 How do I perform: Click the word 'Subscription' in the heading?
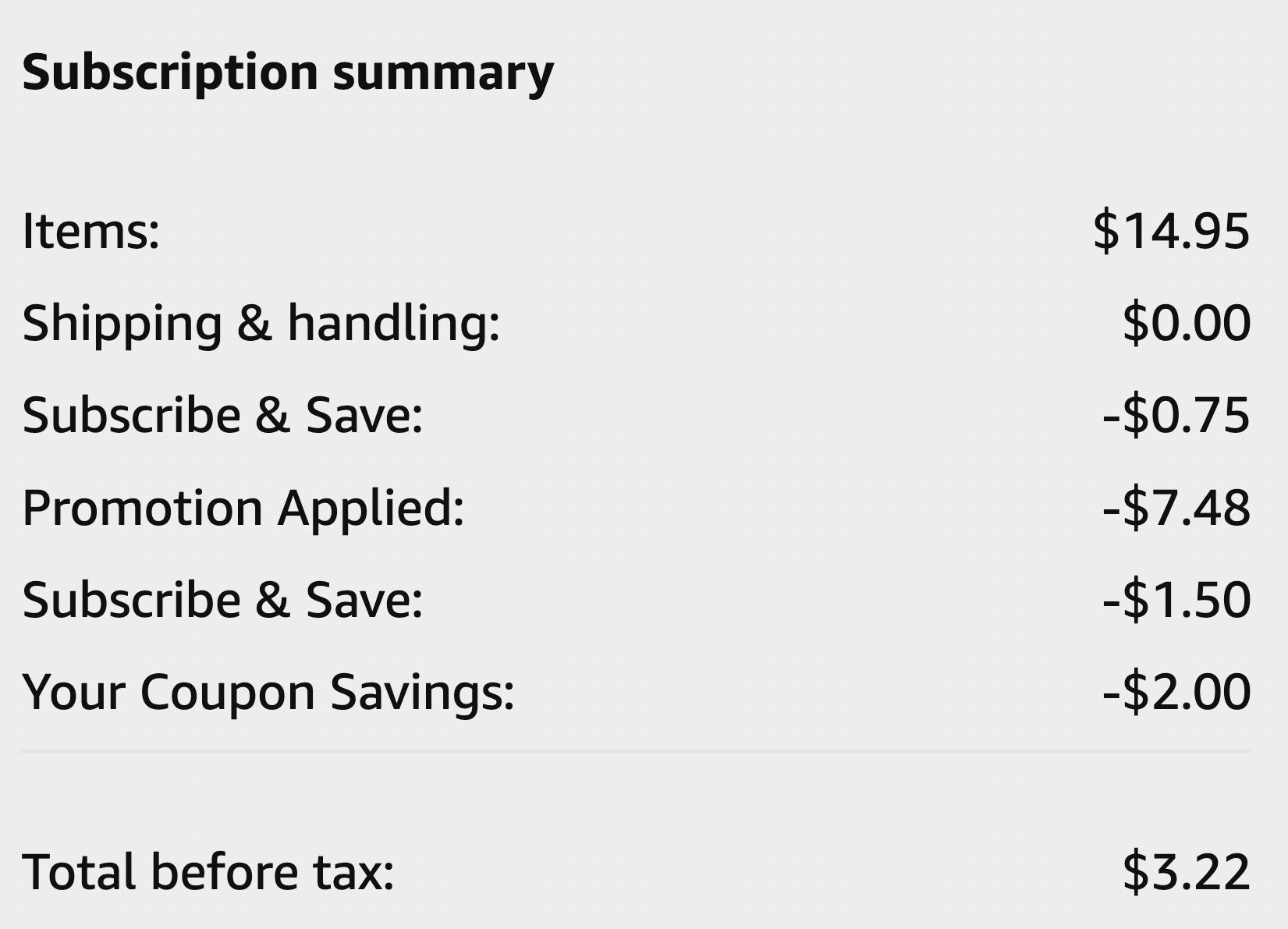(x=170, y=73)
